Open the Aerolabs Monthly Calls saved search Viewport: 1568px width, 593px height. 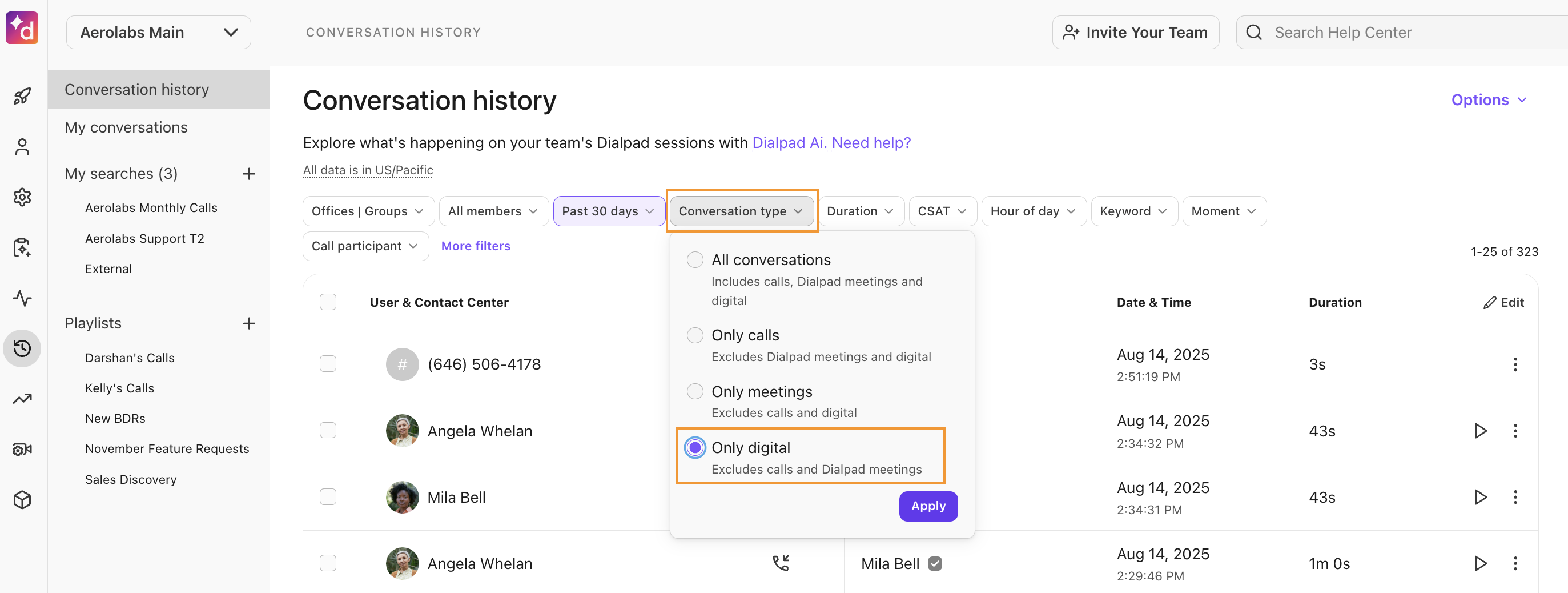tap(151, 208)
